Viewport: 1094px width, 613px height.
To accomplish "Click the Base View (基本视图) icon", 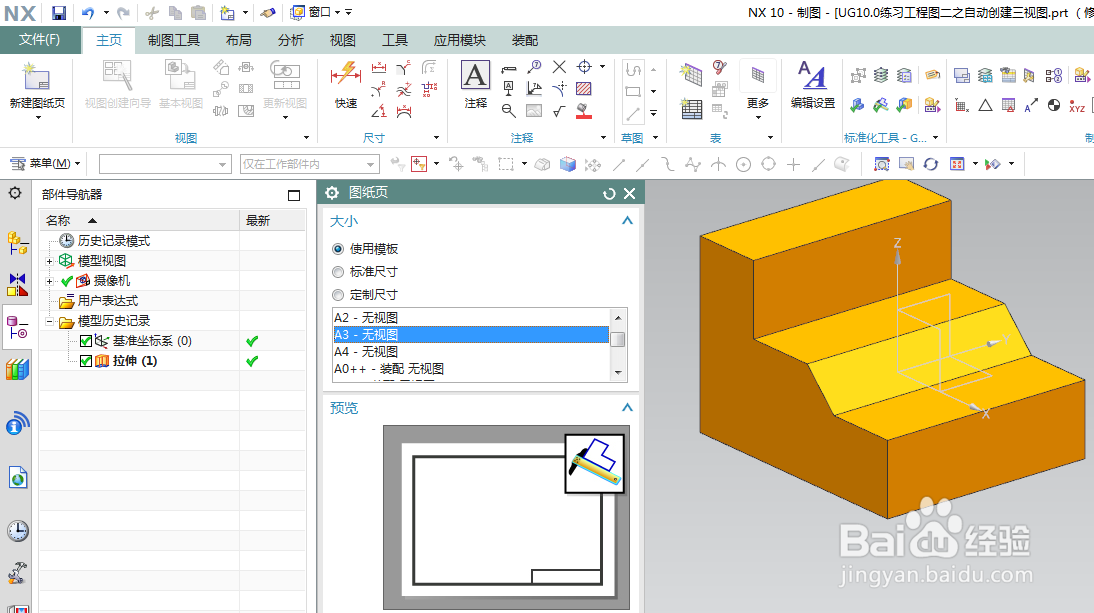I will (x=180, y=75).
